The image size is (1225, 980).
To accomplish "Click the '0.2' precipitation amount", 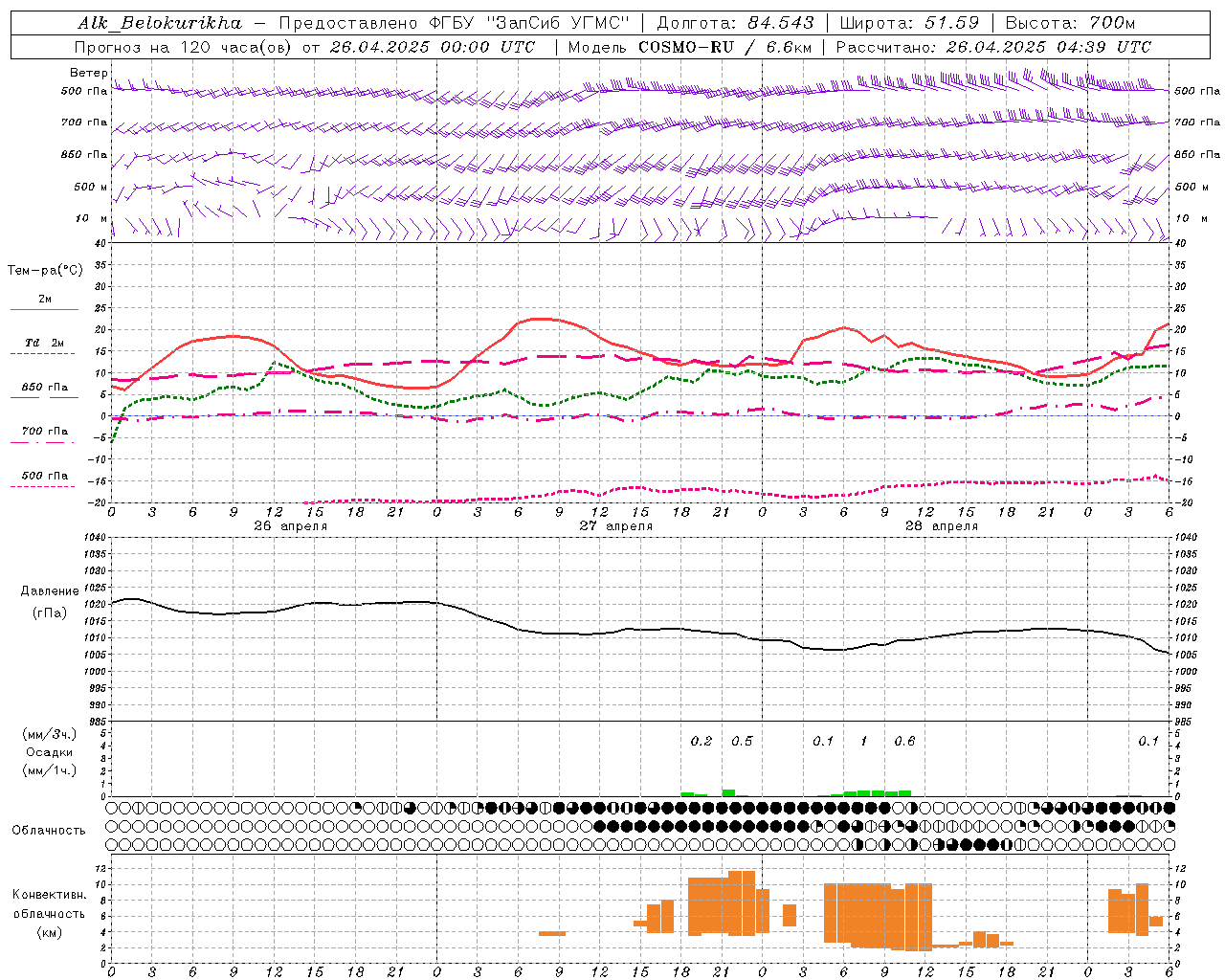I will tap(702, 741).
